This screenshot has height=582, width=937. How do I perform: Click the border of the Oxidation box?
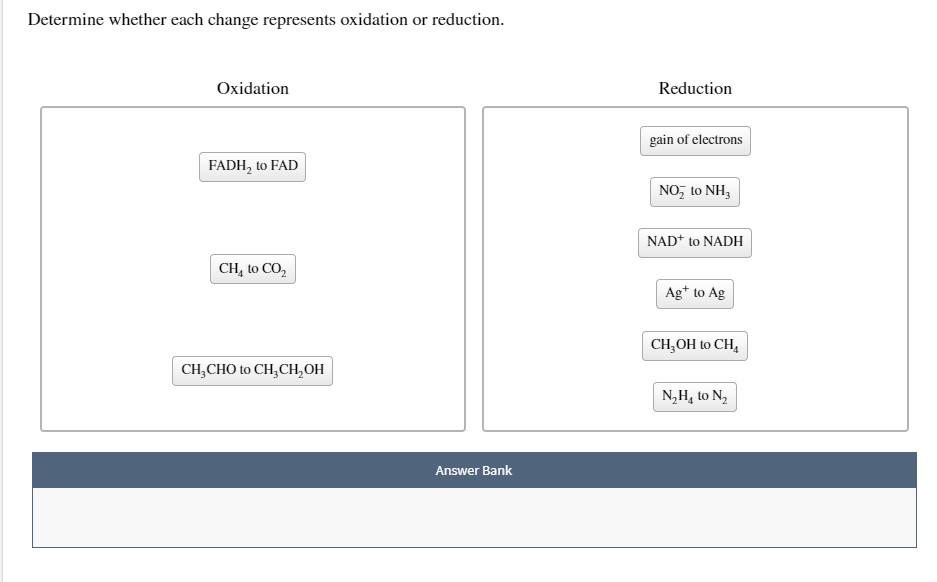(252, 107)
